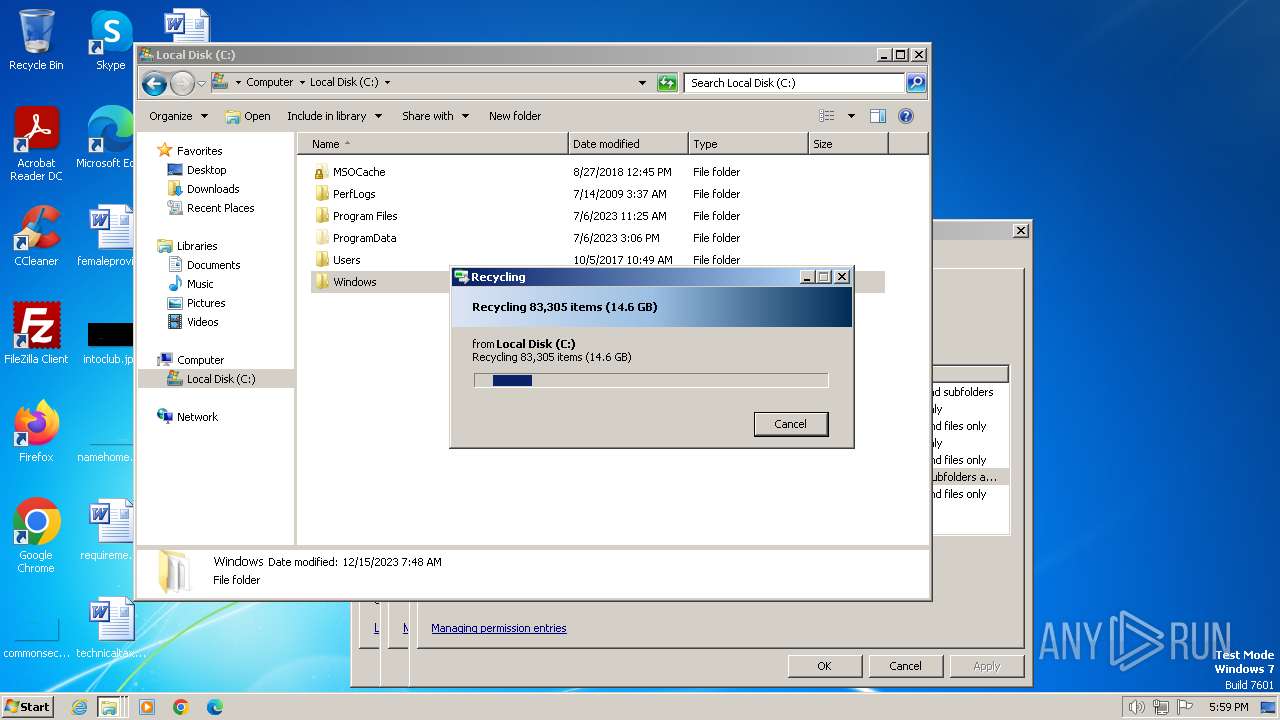The width and height of the screenshot is (1280, 720).
Task: Open recent pages dropdown next to Forward
Action: coord(201,83)
